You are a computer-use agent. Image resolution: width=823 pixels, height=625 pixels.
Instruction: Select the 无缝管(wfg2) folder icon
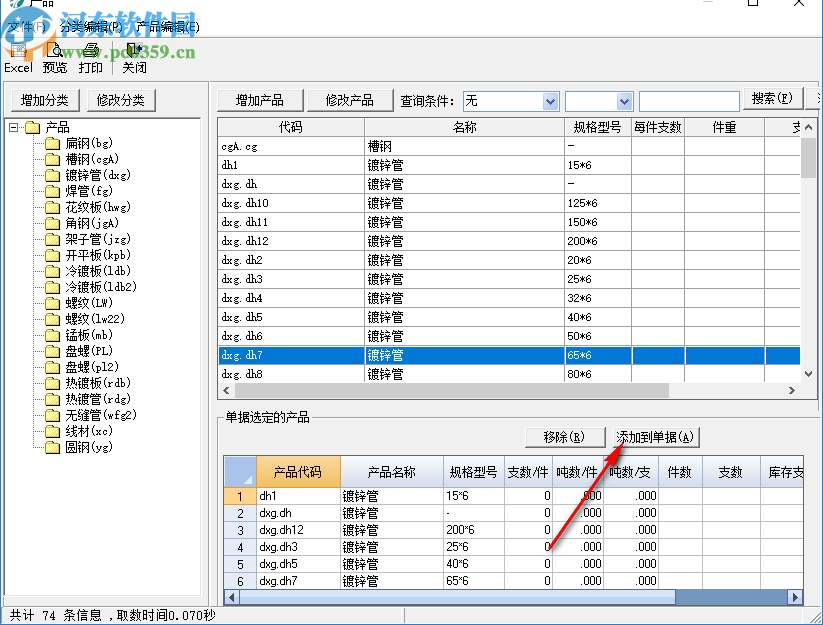pyautogui.click(x=55, y=414)
